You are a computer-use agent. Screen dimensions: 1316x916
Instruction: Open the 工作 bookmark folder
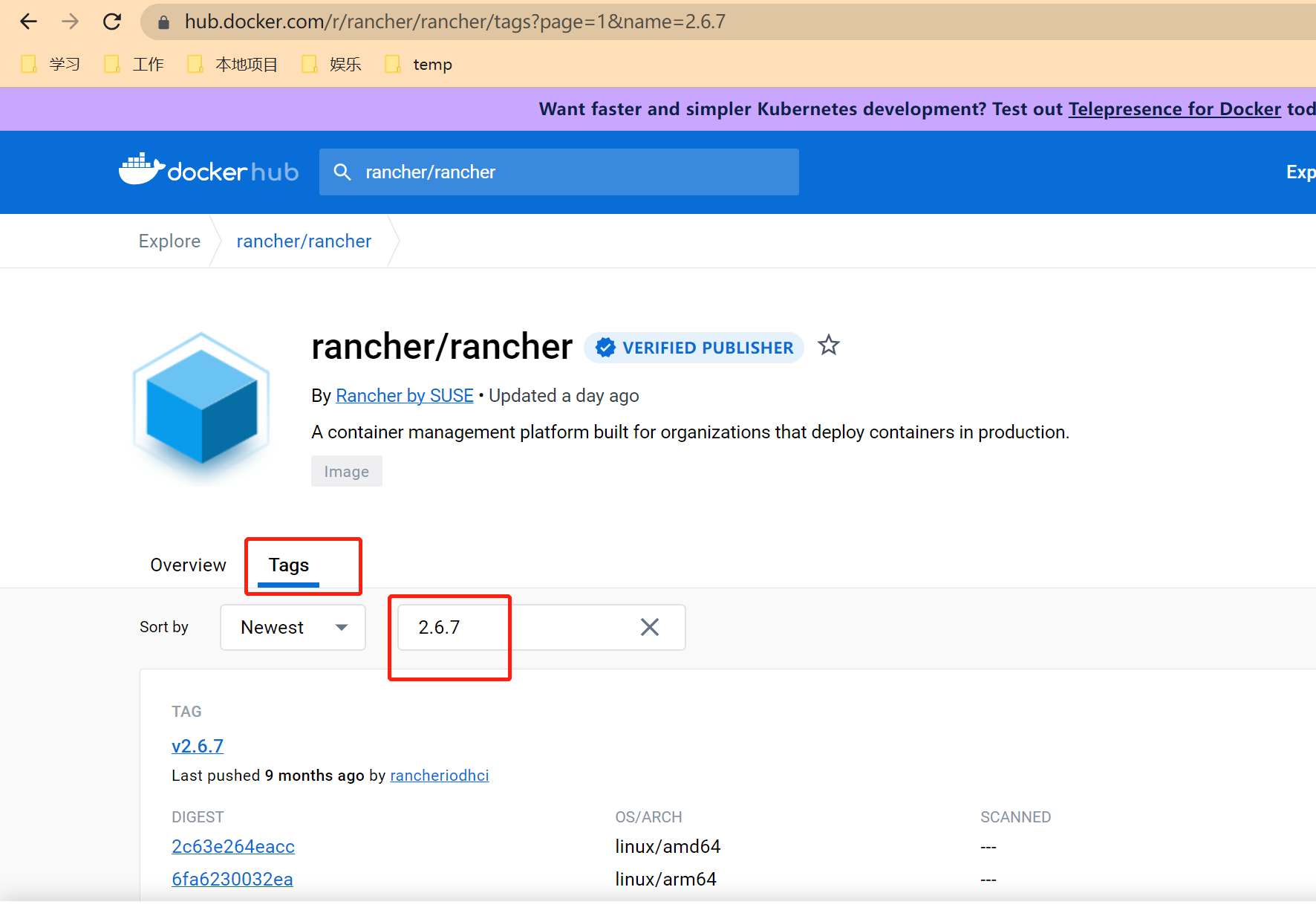(x=134, y=65)
